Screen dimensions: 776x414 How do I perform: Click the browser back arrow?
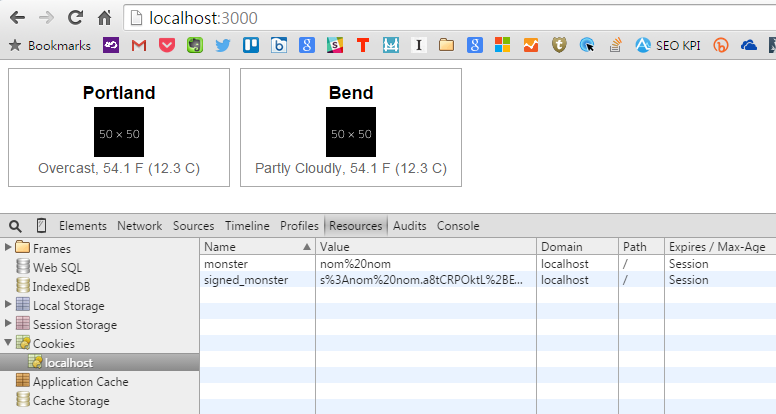pos(17,17)
